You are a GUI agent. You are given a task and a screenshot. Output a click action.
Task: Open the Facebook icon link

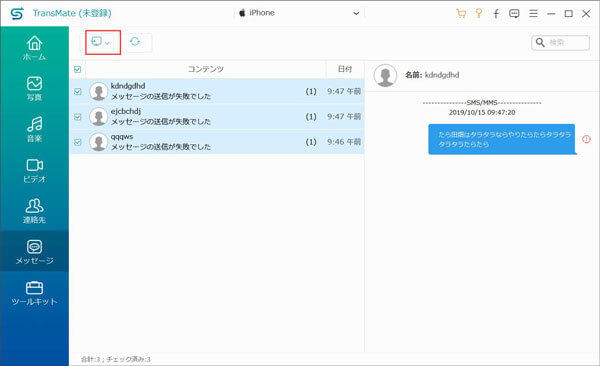point(496,14)
